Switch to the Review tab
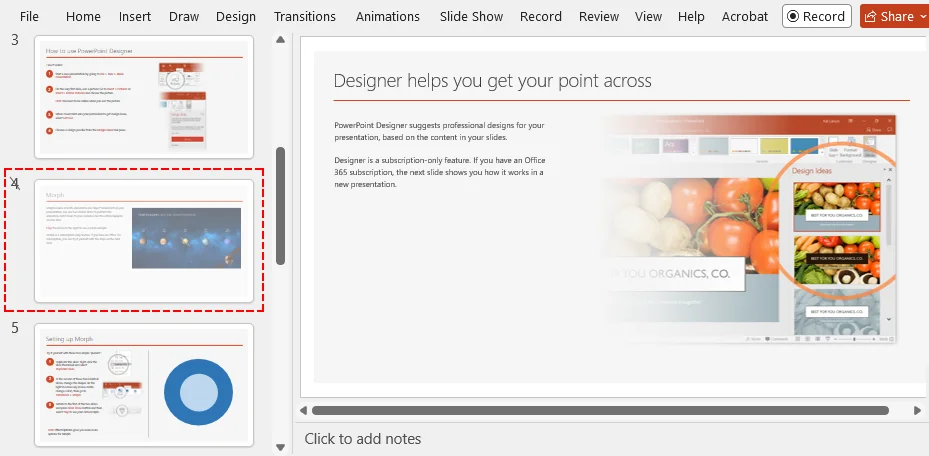Screen dimensions: 929x456 pos(598,17)
